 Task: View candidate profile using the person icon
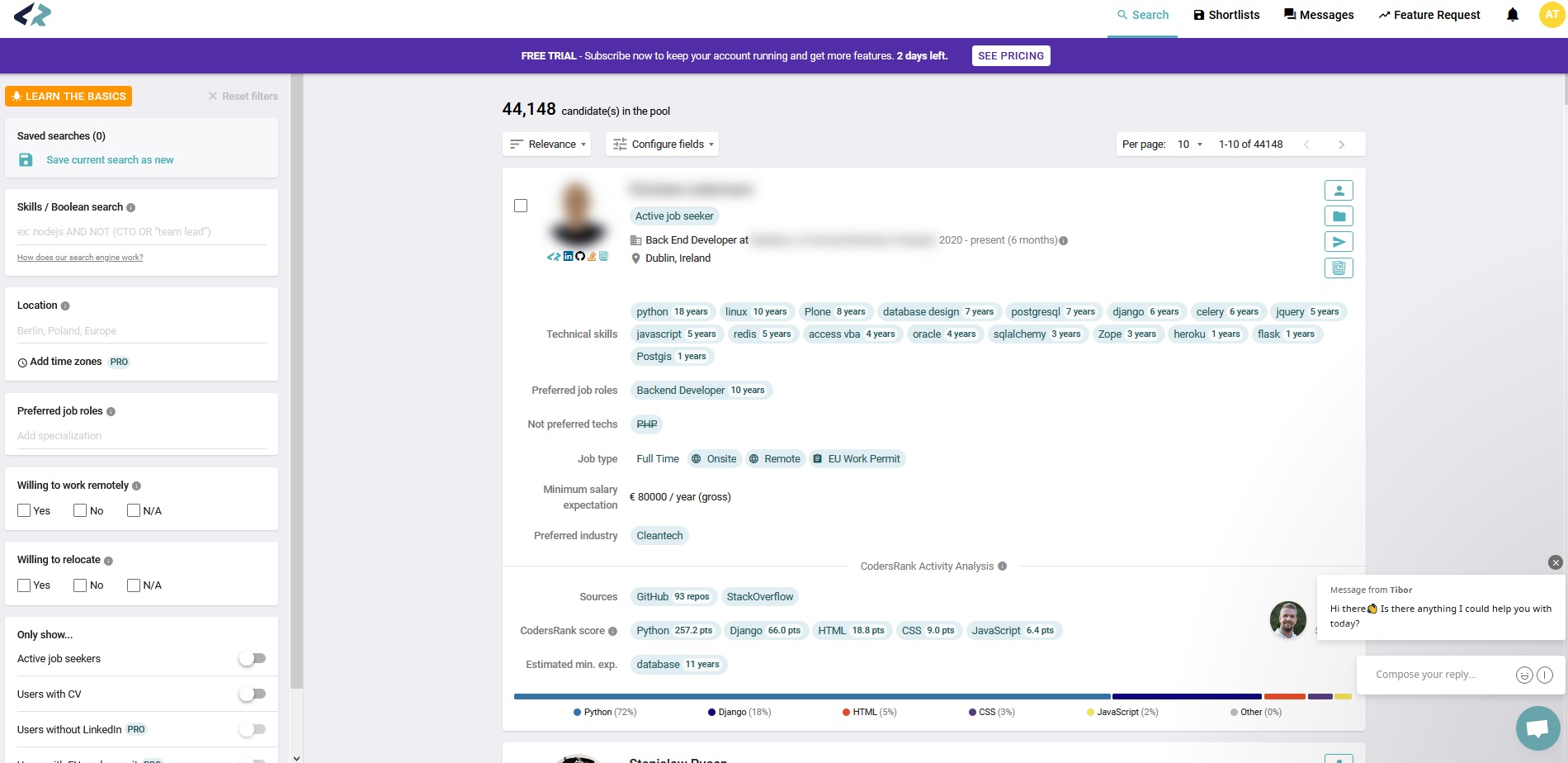click(x=1339, y=191)
